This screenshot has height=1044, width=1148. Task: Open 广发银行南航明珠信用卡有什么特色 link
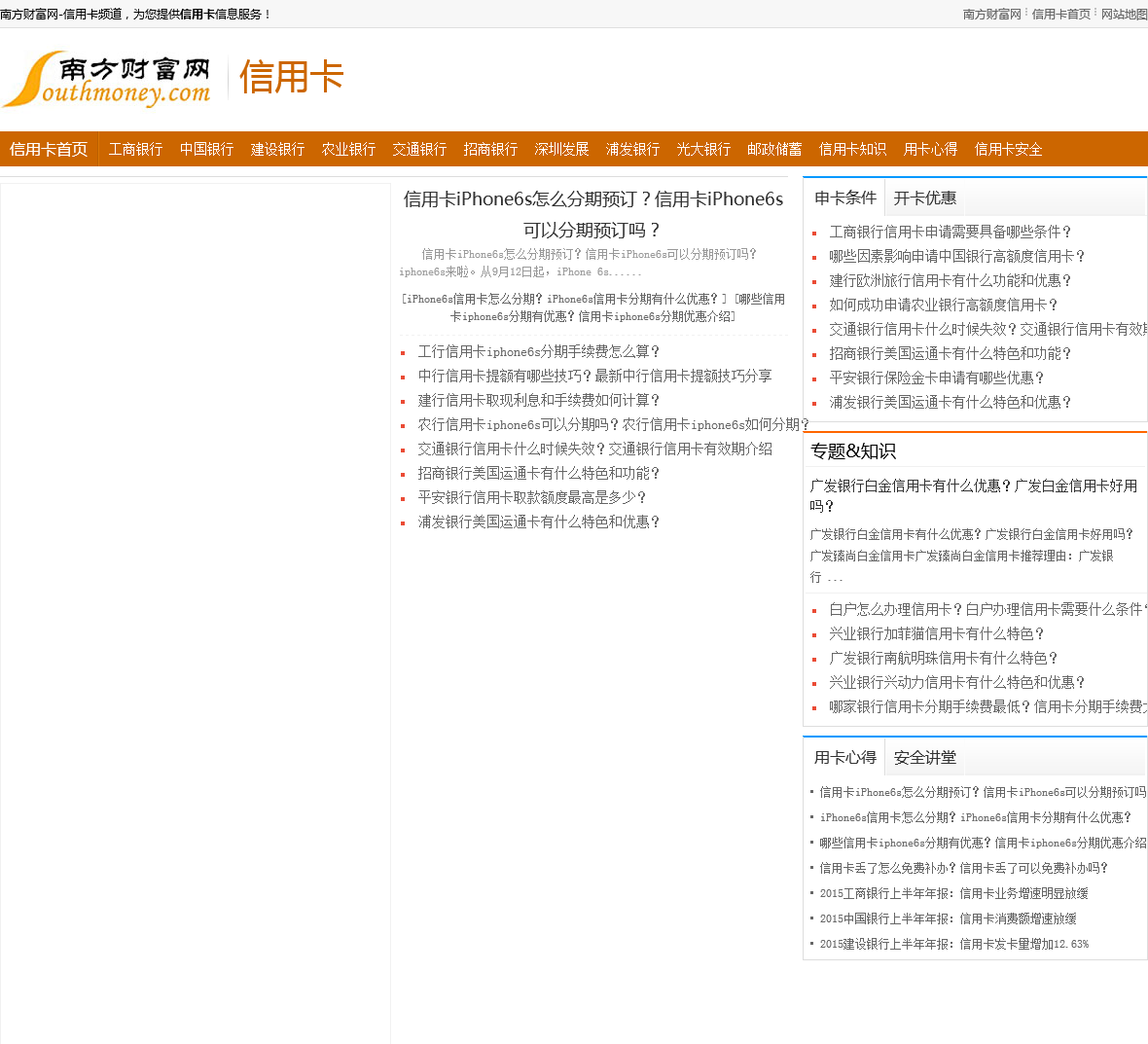(x=943, y=658)
